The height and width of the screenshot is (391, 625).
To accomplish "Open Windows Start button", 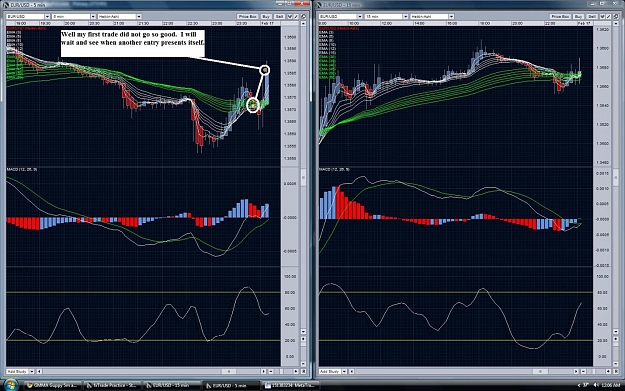I will (10, 385).
